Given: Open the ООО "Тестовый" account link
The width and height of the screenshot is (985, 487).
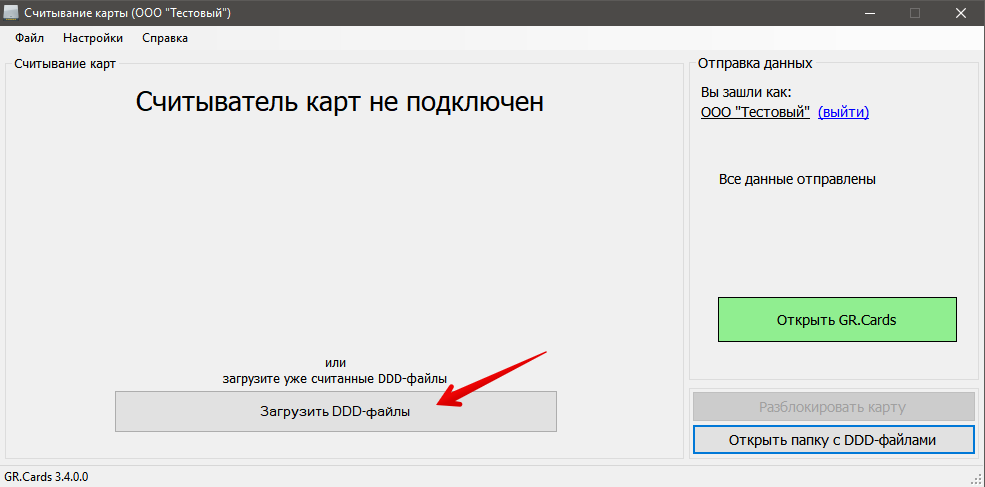Looking at the screenshot, I should (x=755, y=112).
